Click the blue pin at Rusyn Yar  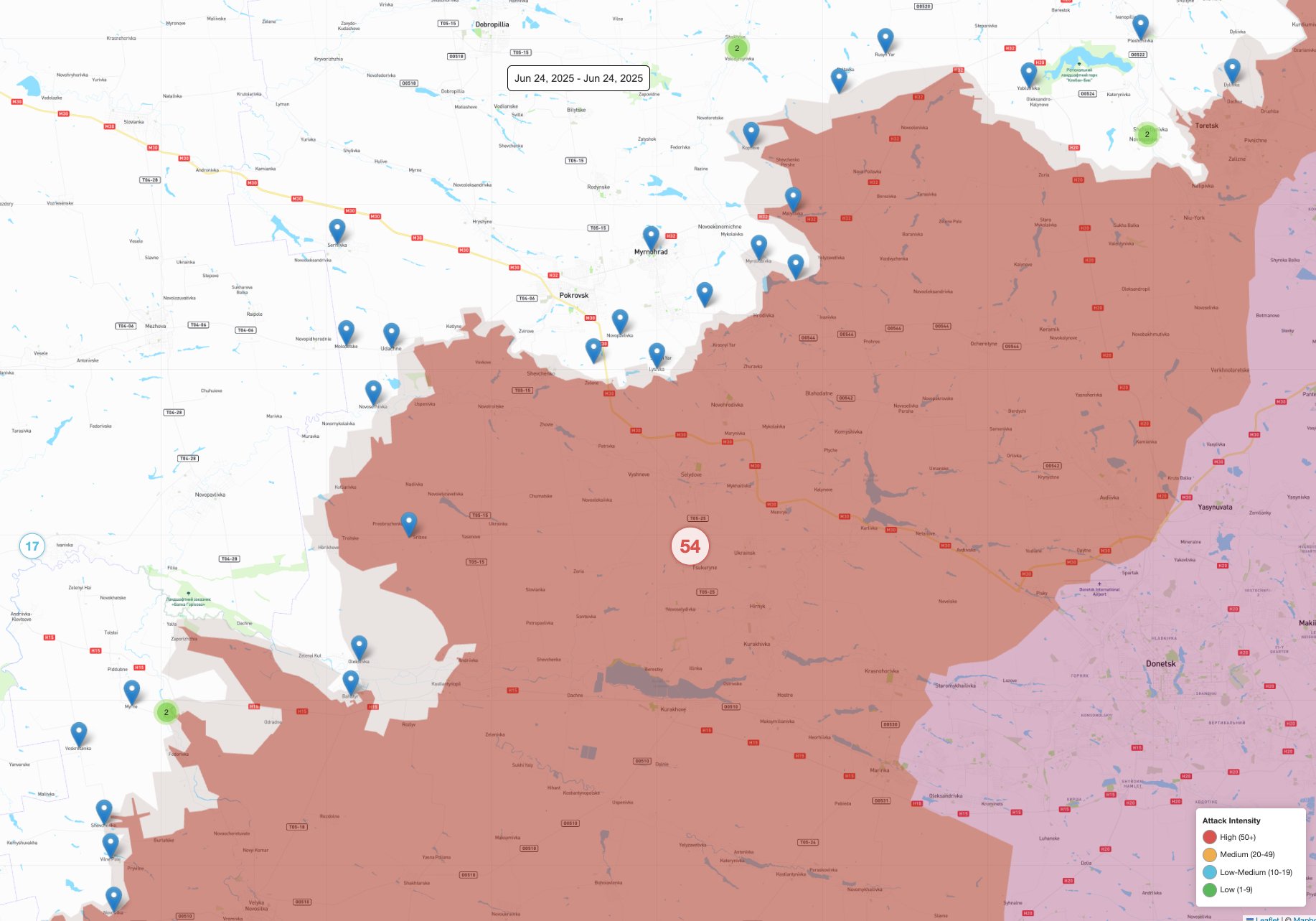885,41
